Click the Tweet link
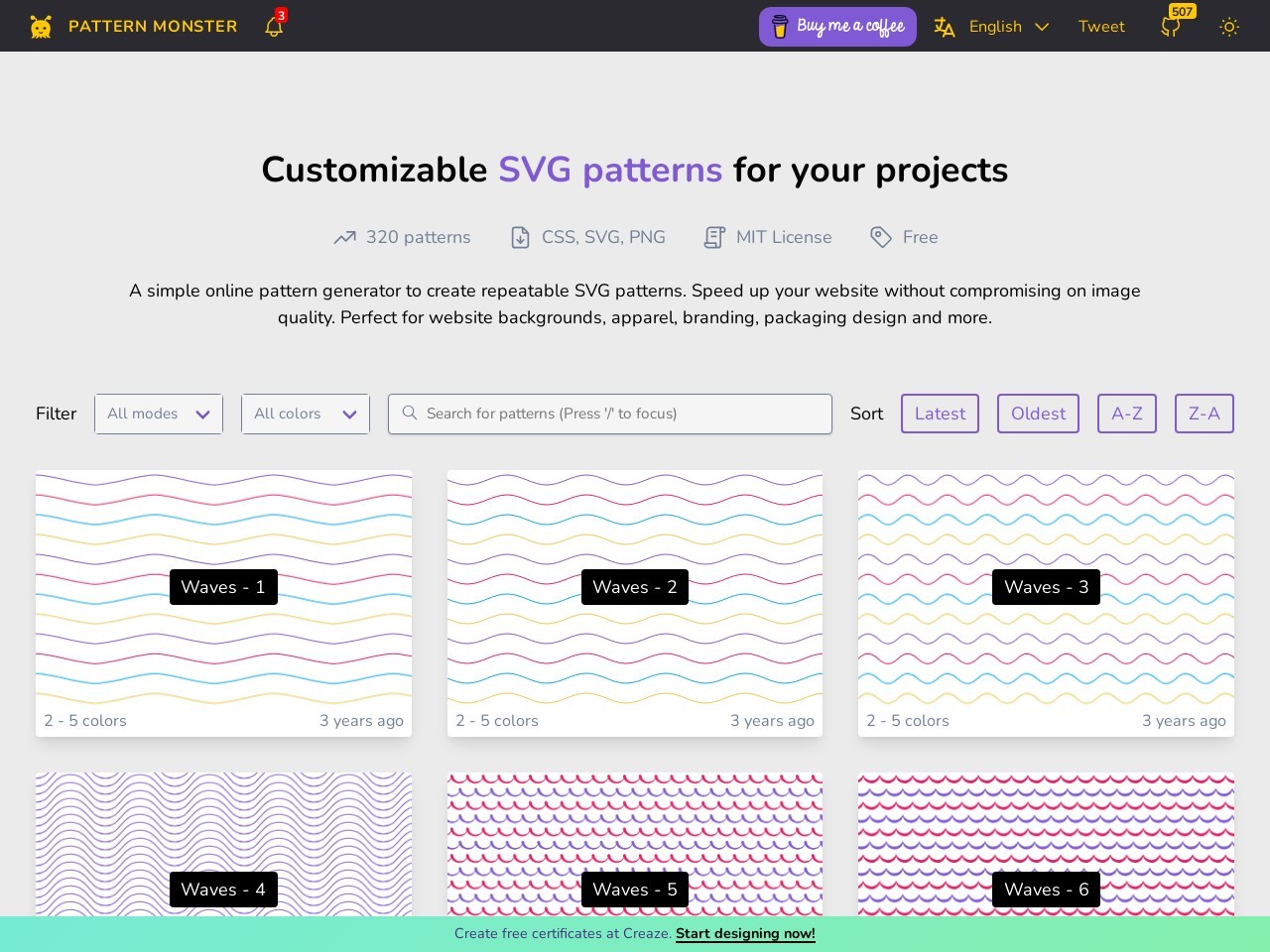This screenshot has width=1270, height=952. 1101,27
